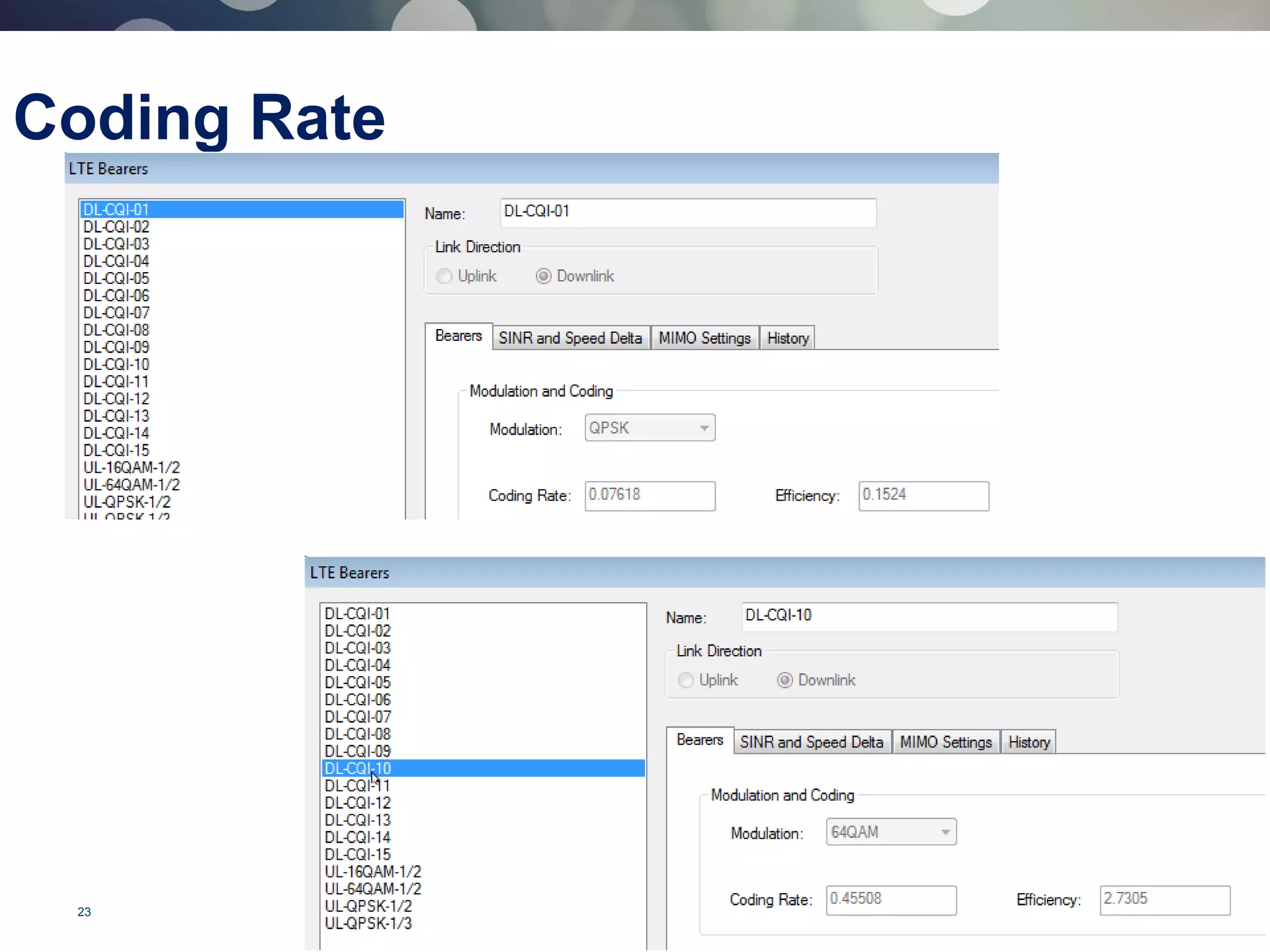Open MIMO Settings tab in top window

pos(704,338)
